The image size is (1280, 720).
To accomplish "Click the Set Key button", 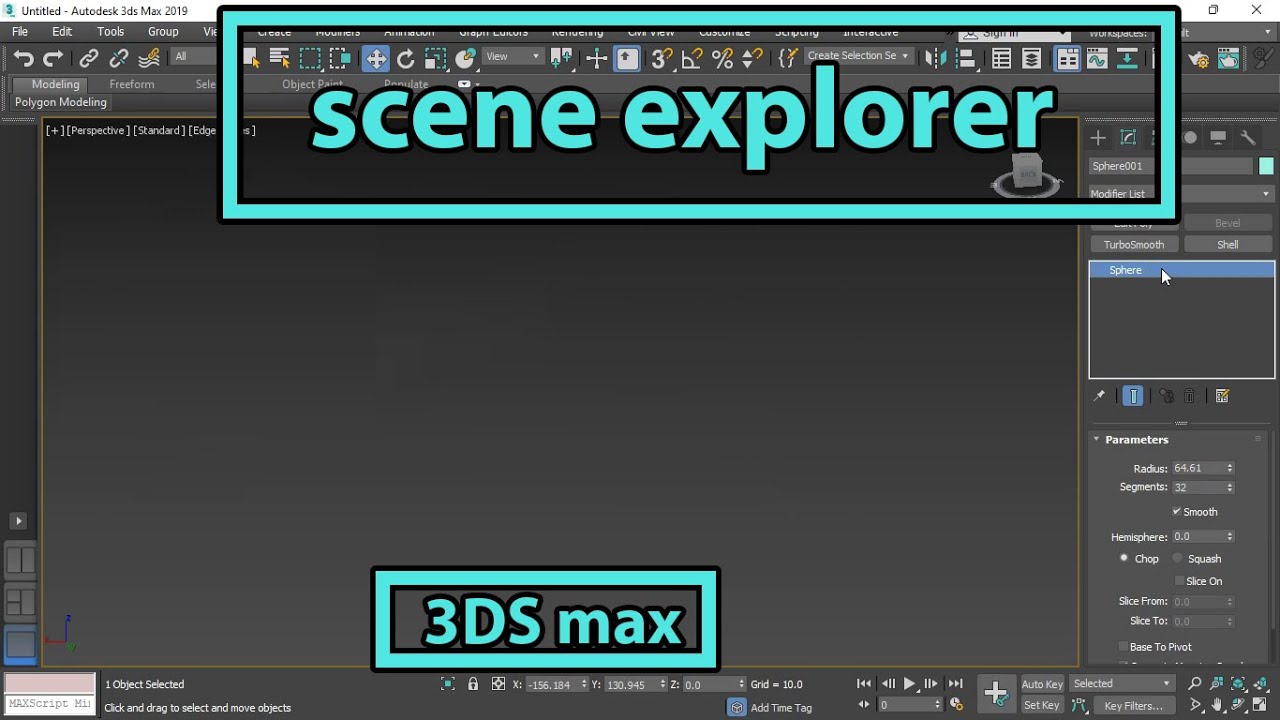I will pyautogui.click(x=1042, y=705).
